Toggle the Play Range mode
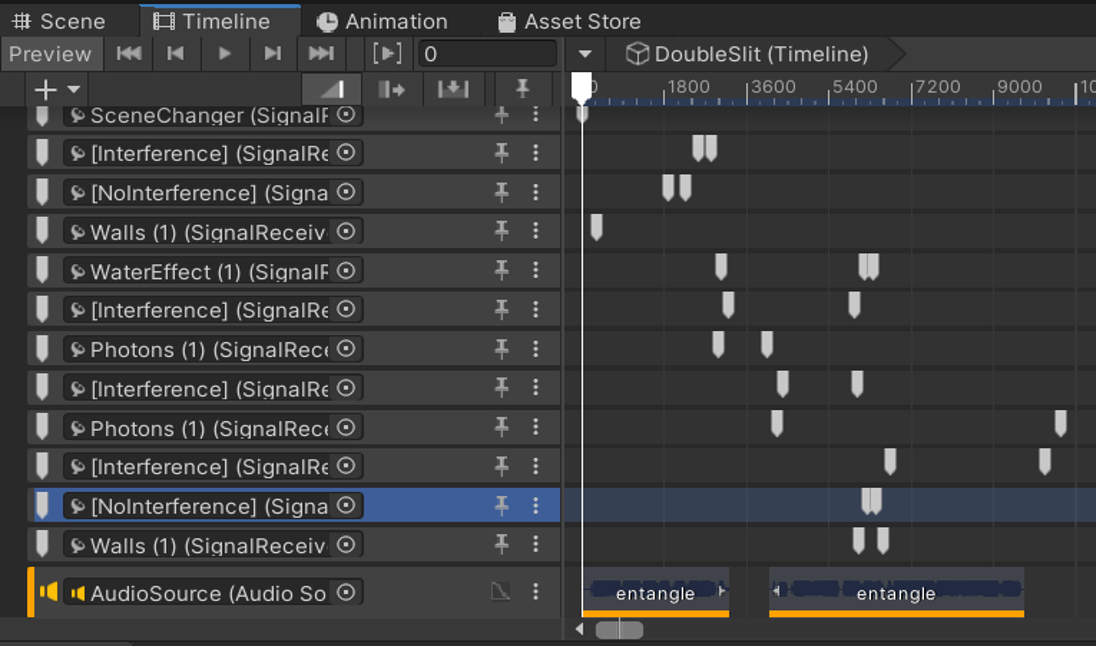This screenshot has width=1096, height=646. (387, 54)
